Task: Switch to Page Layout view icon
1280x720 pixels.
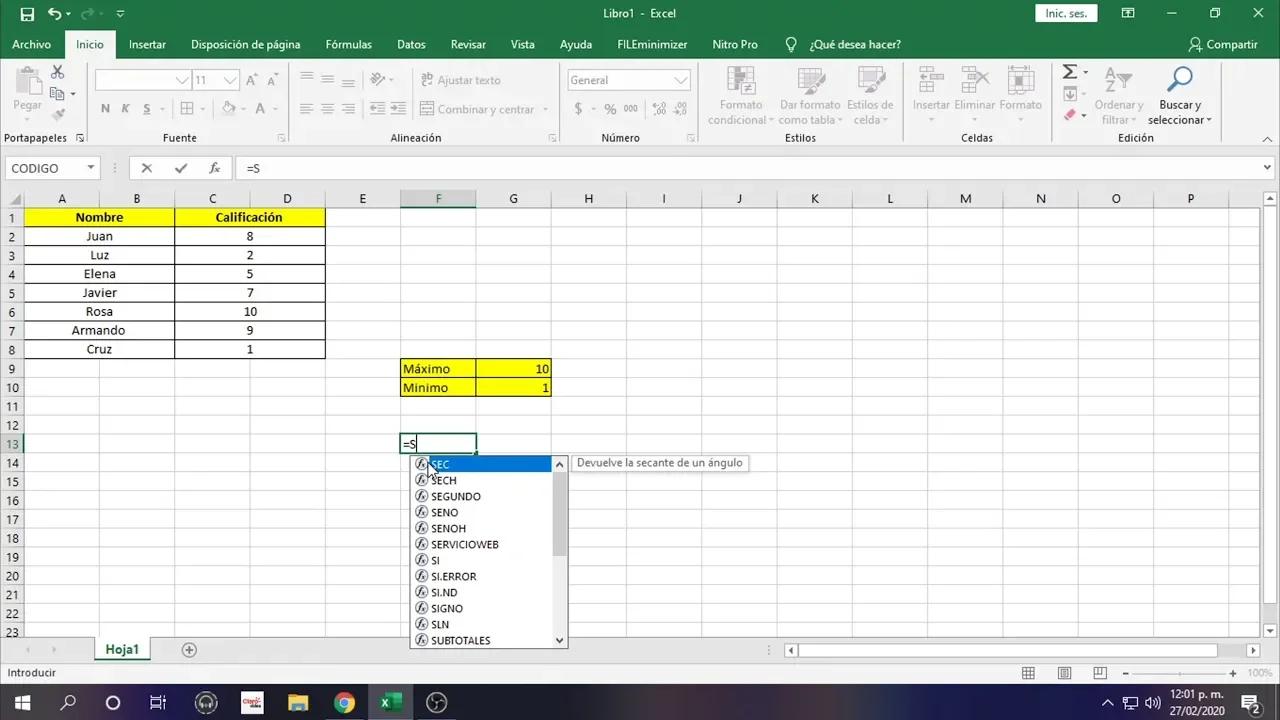Action: [1065, 673]
